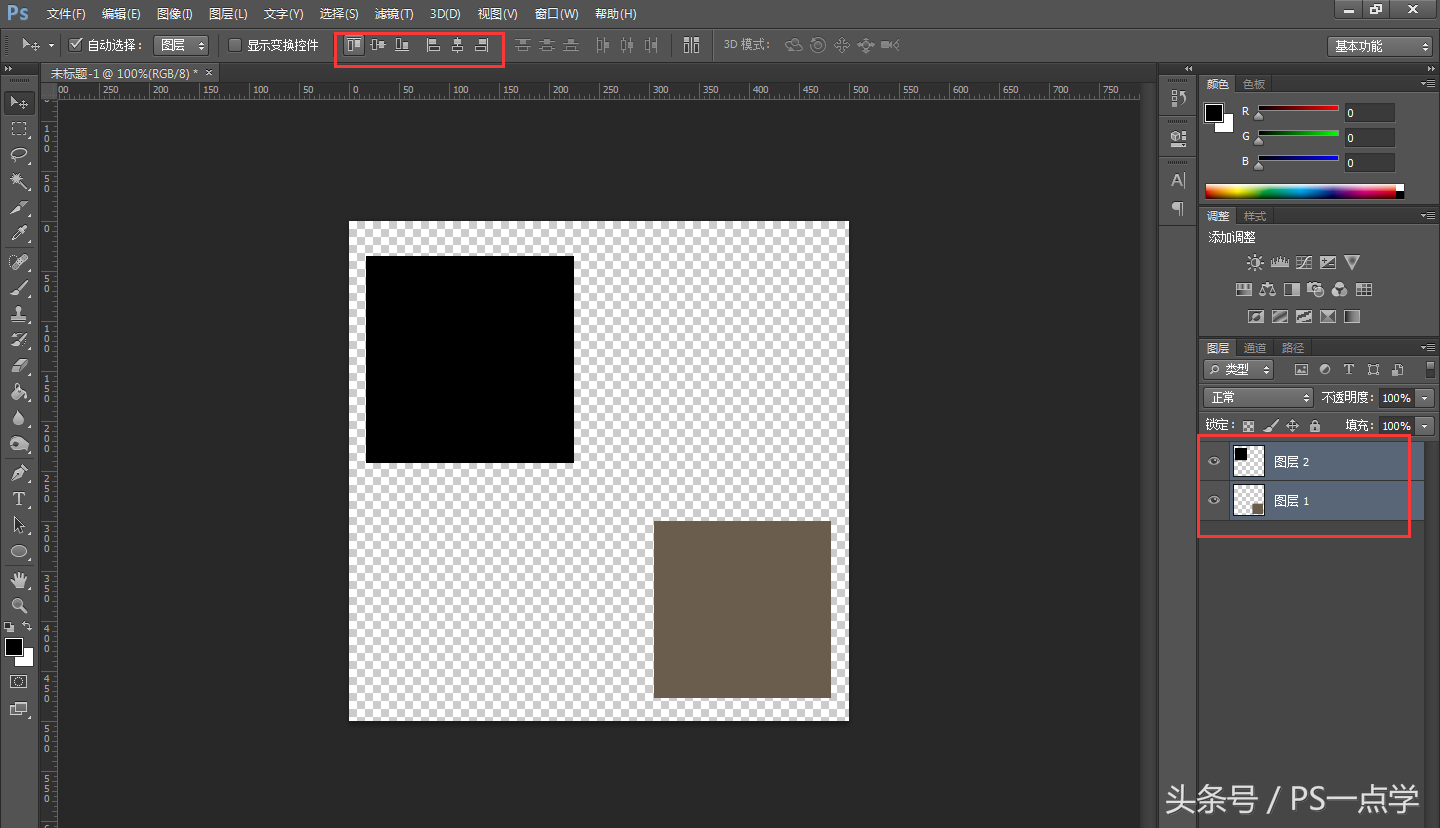Select the Path Selection arrow tool
This screenshot has height=828, width=1440.
tap(19, 525)
